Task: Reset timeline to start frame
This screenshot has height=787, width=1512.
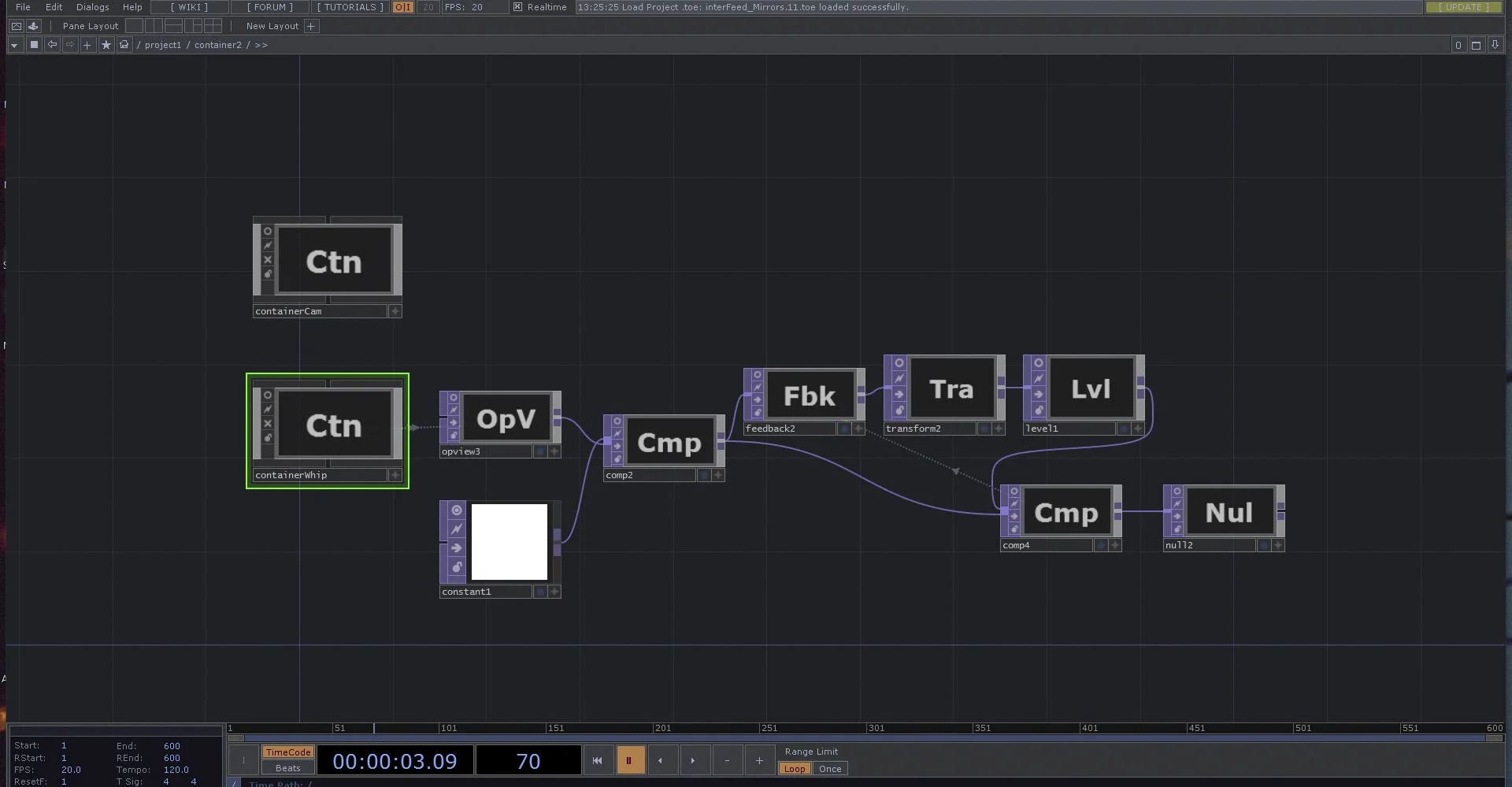Action: click(x=597, y=760)
